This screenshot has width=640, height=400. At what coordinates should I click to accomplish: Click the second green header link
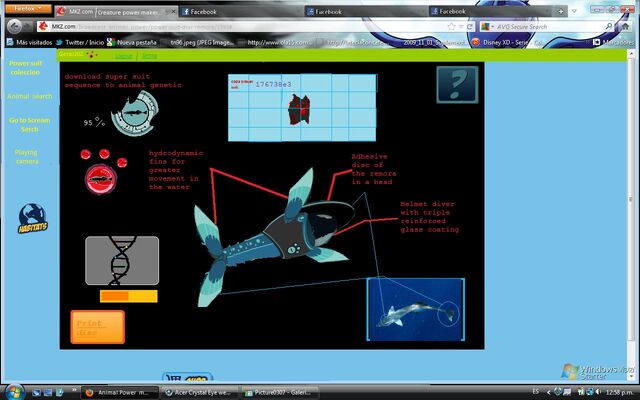[149, 56]
